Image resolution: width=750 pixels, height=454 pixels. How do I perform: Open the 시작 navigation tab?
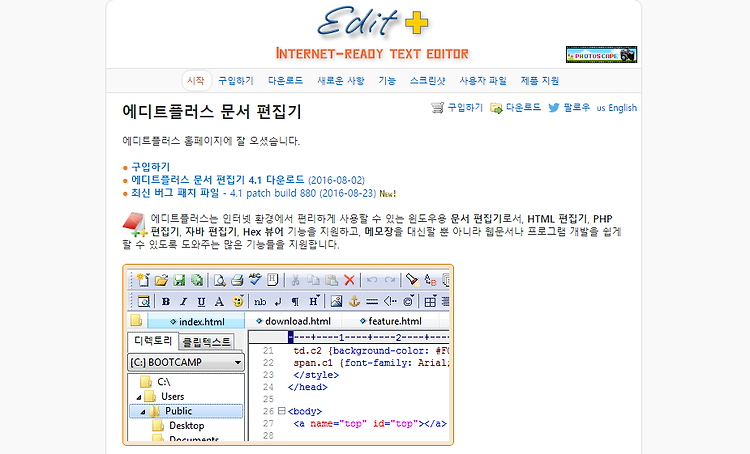pyautogui.click(x=196, y=81)
